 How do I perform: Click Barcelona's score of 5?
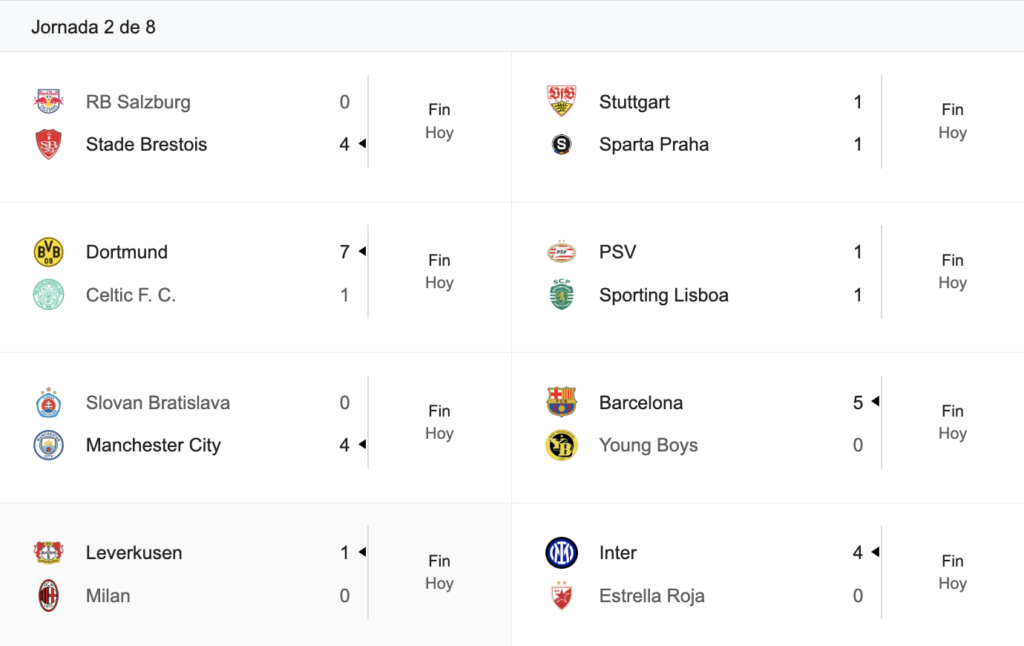point(857,402)
